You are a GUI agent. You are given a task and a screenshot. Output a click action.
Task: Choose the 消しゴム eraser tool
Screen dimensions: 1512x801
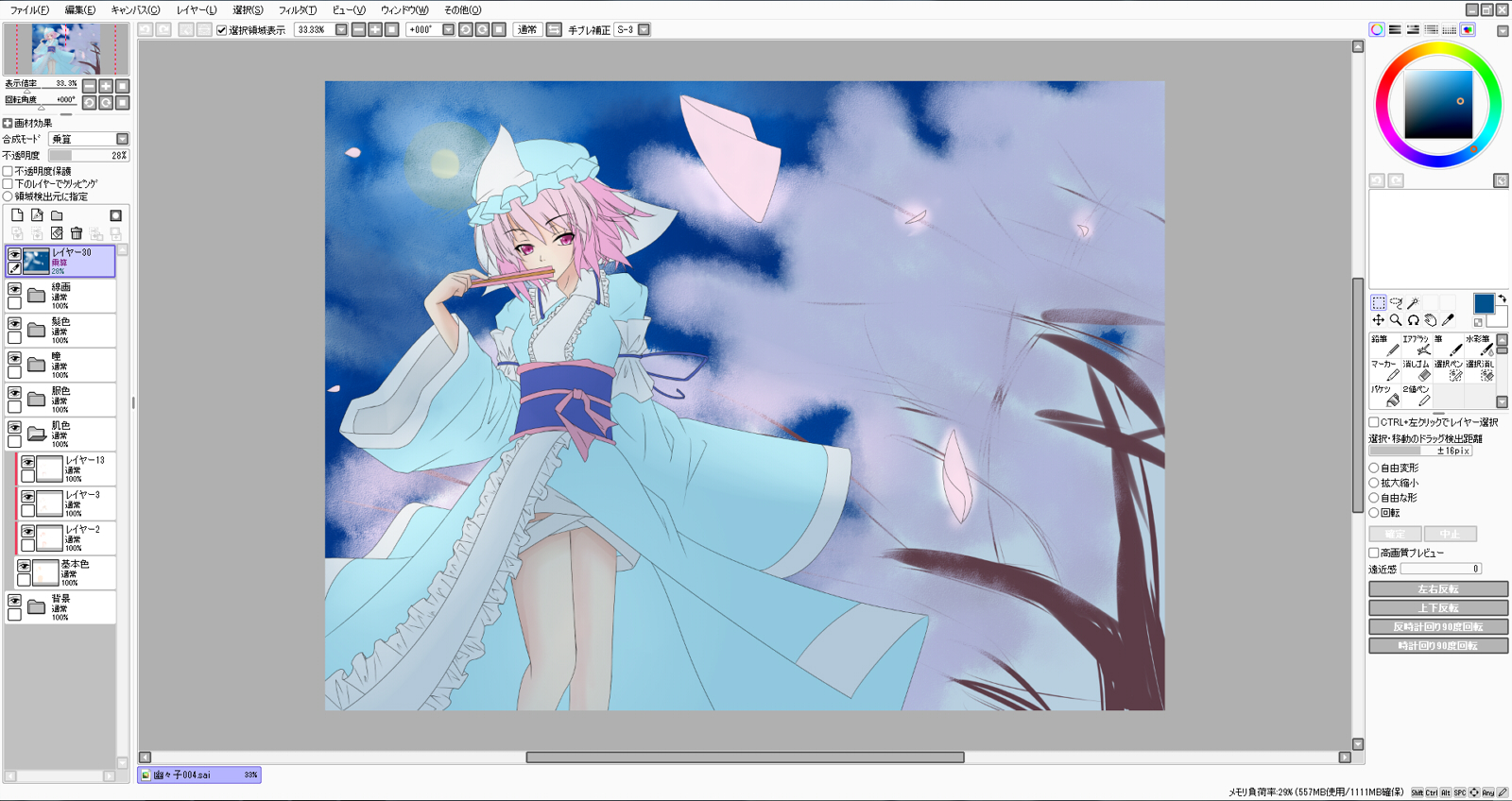click(1416, 369)
